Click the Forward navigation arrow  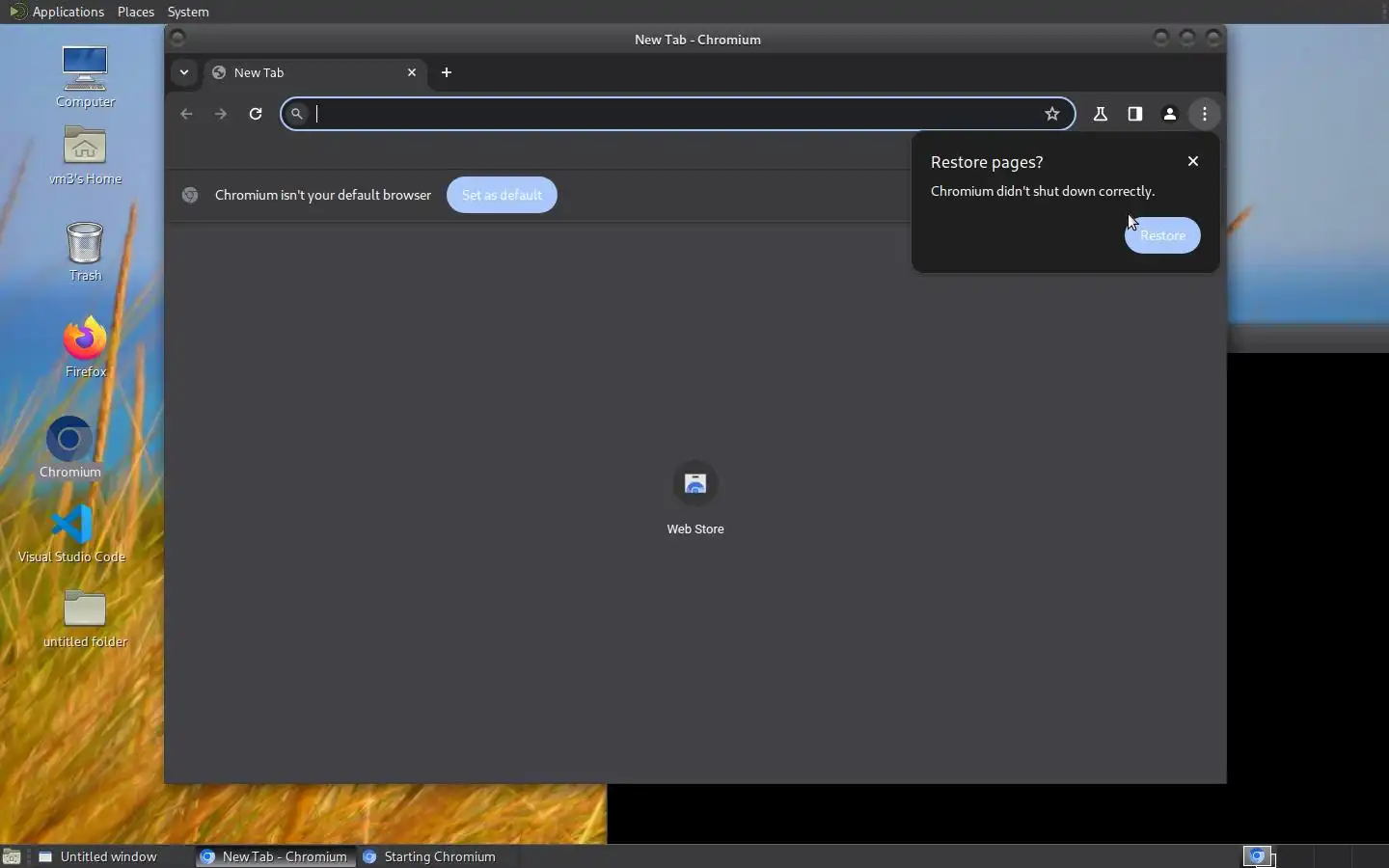(x=221, y=114)
